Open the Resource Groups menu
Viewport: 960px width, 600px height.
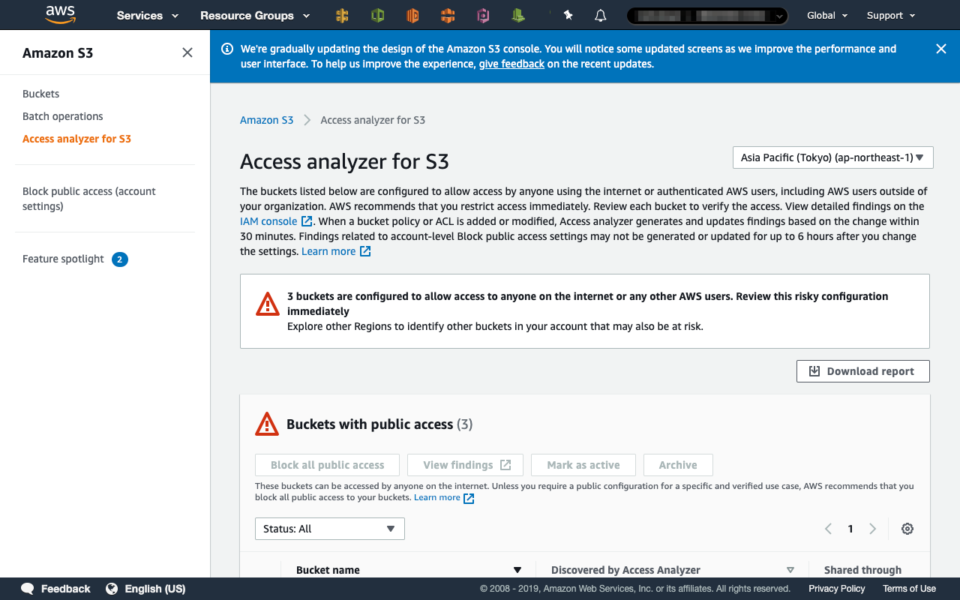248,15
